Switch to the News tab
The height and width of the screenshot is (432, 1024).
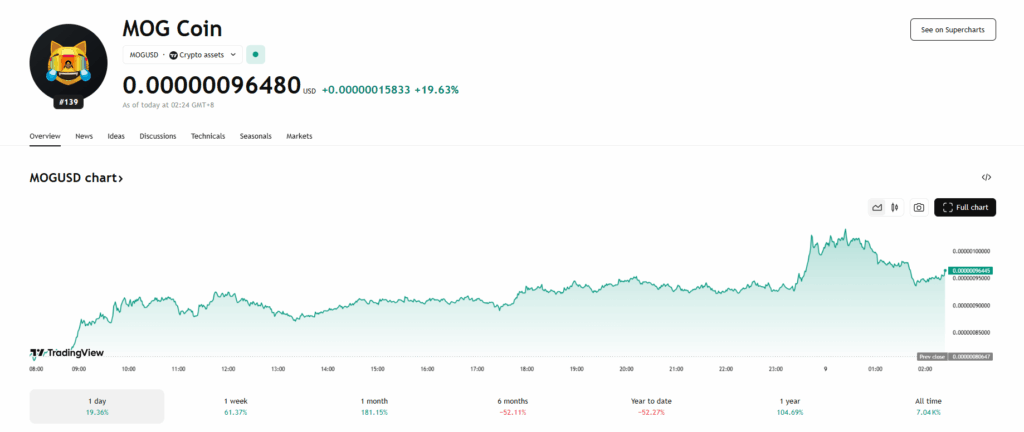tap(84, 136)
